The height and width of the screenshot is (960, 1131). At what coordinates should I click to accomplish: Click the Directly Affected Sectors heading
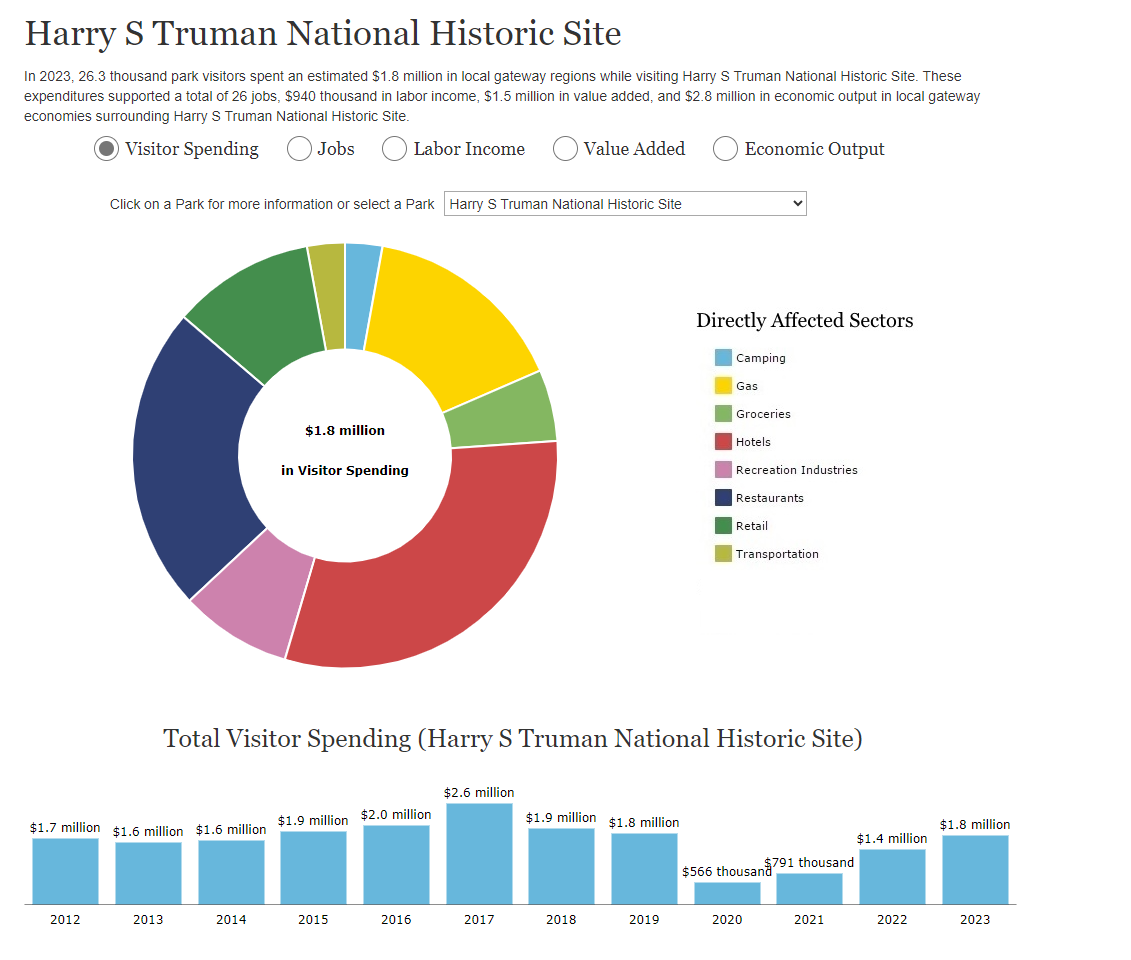tap(805, 320)
